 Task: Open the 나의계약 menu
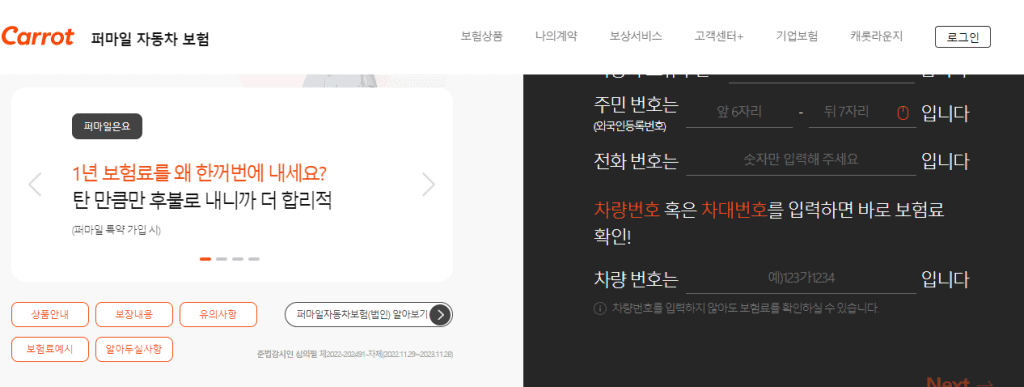coord(556,37)
